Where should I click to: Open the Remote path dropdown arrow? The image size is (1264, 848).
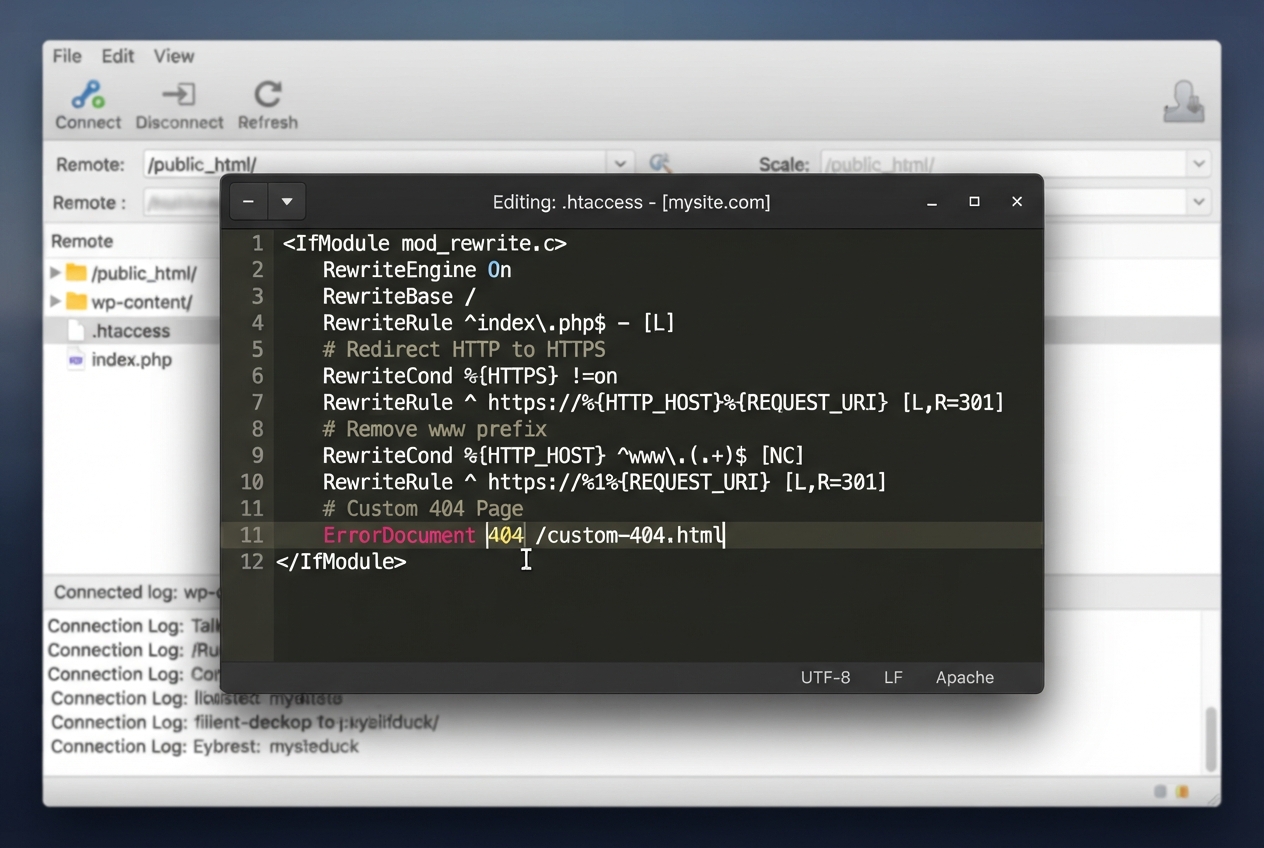[x=620, y=164]
